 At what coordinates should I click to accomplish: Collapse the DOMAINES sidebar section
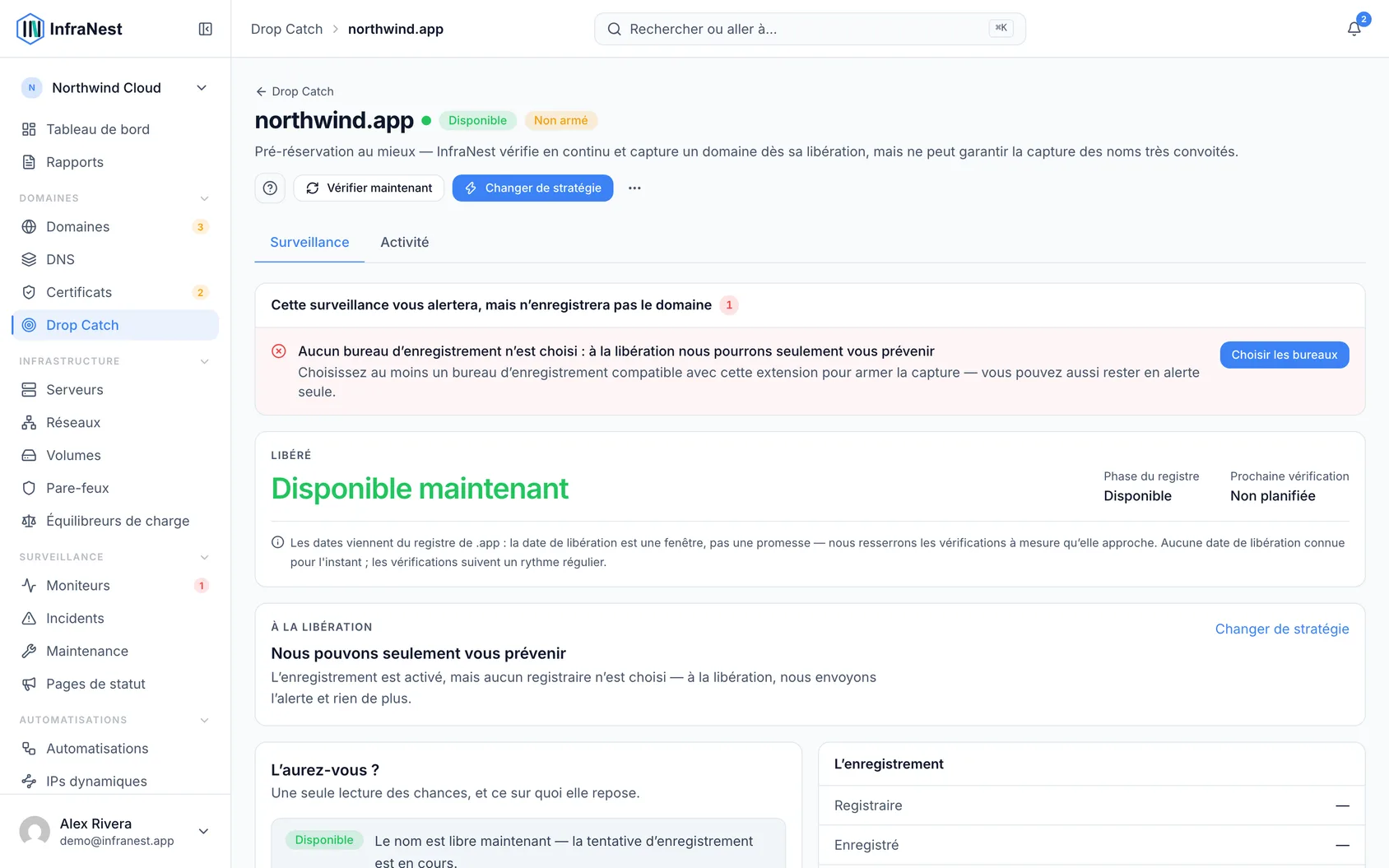pyautogui.click(x=205, y=198)
